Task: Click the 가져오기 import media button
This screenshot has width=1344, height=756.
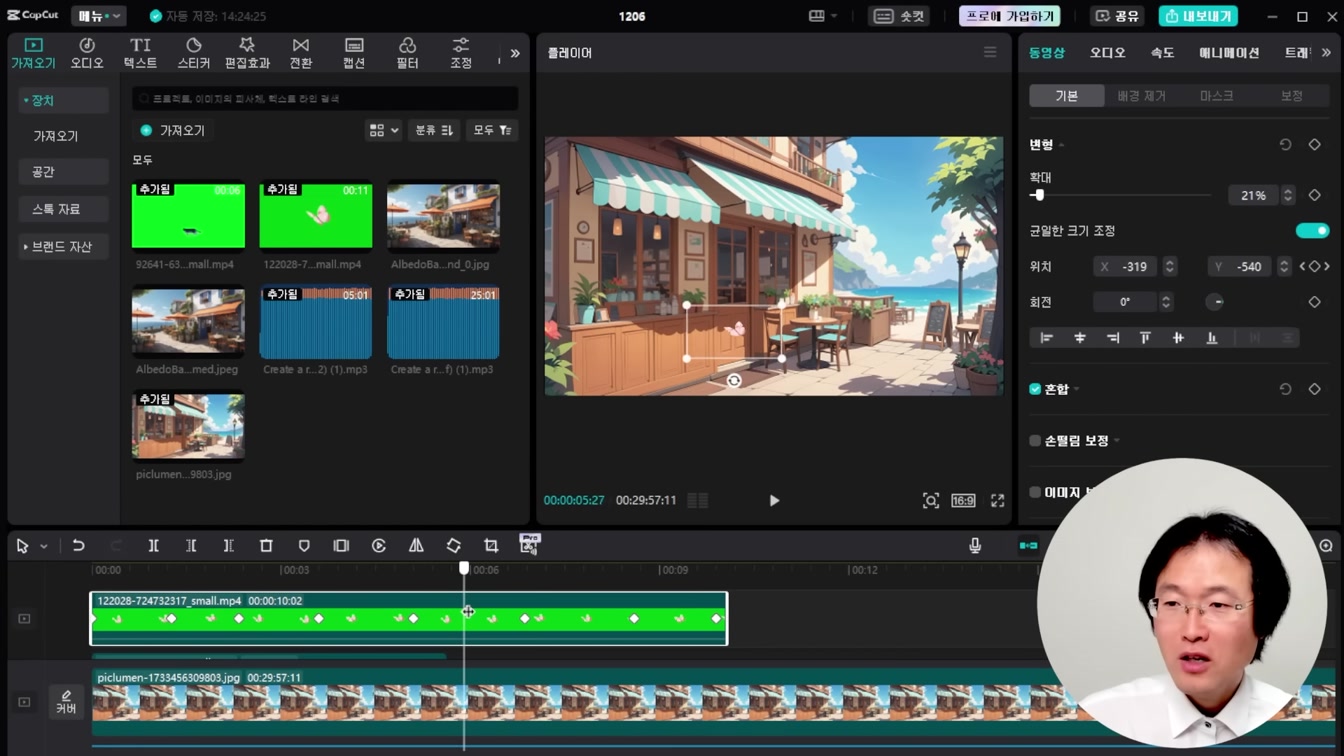Action: (x=173, y=130)
